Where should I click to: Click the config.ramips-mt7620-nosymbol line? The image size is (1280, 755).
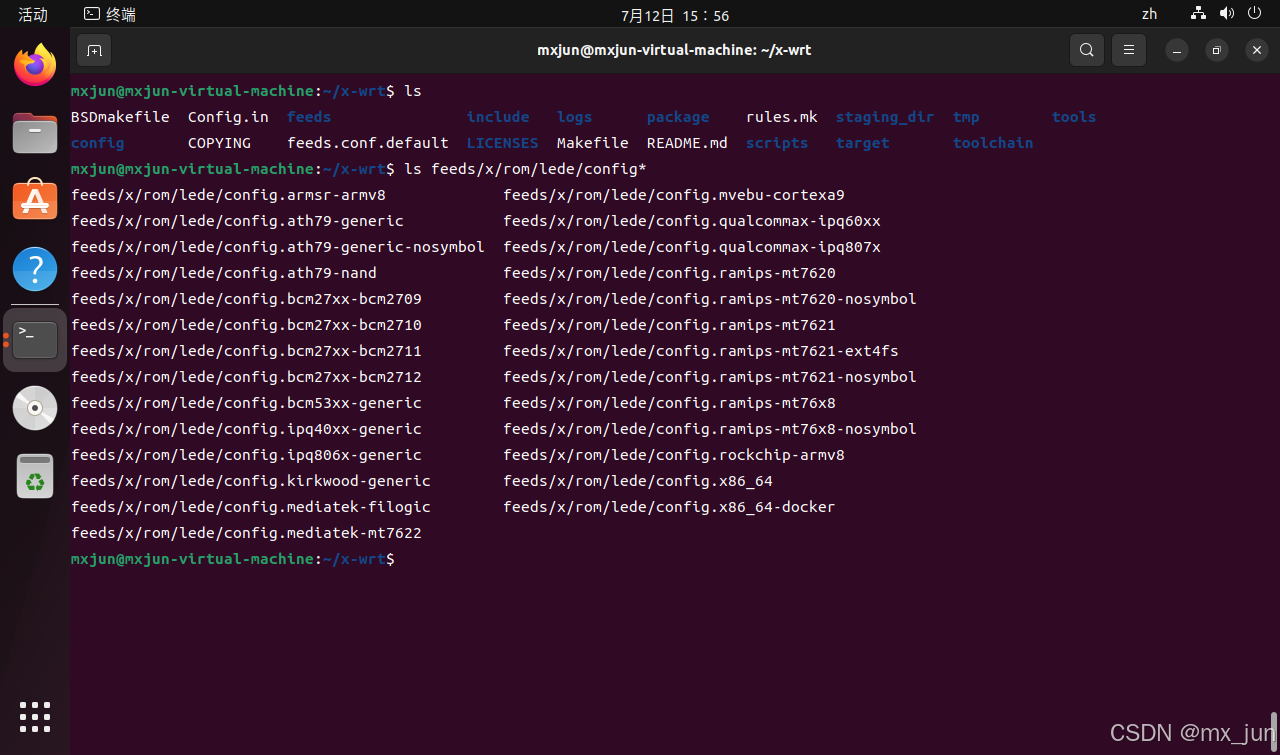pos(710,299)
